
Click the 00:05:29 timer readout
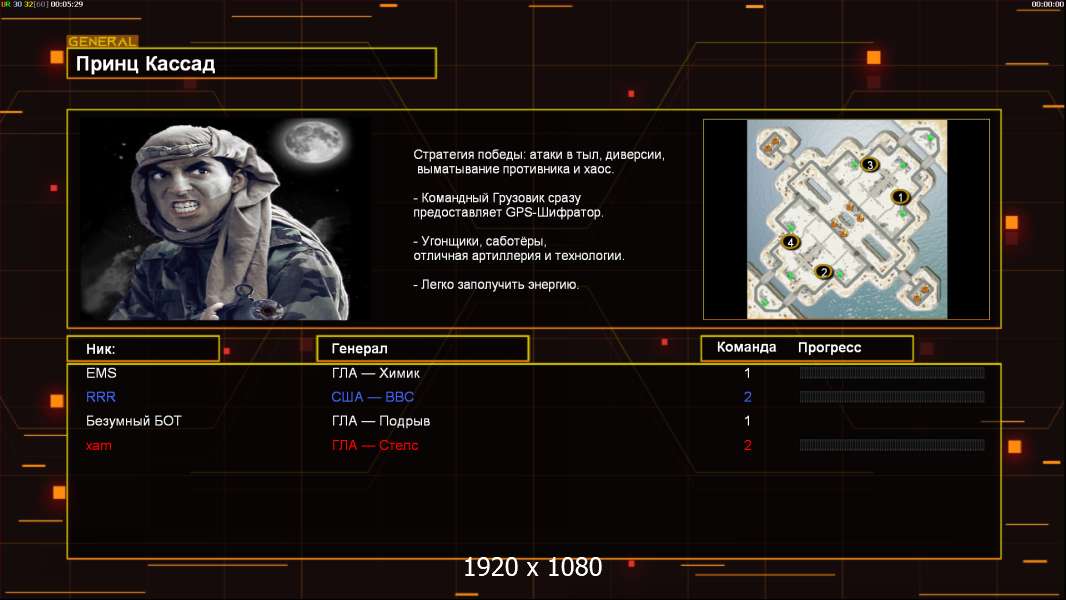(67, 4)
